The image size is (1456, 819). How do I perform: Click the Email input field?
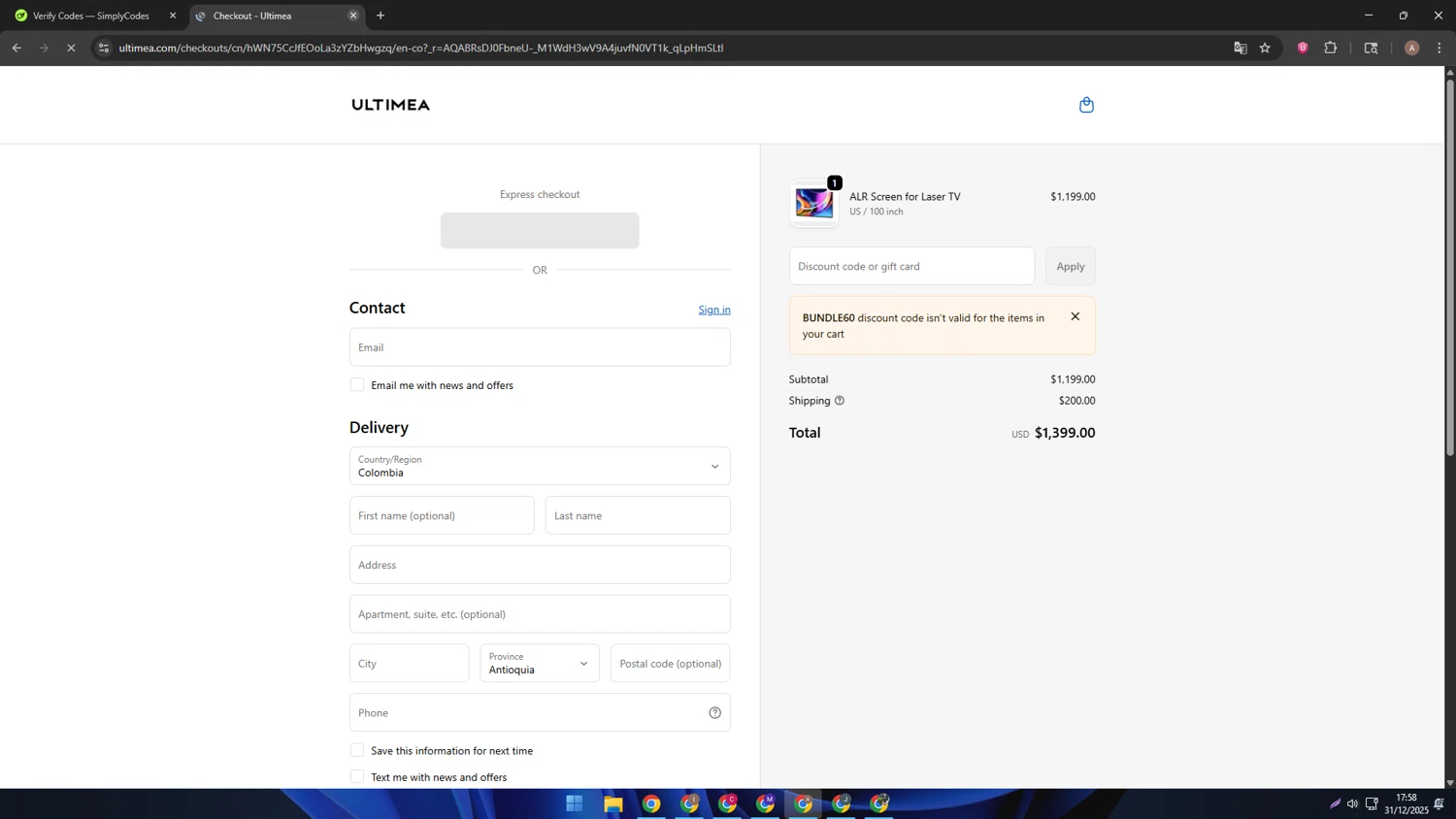tap(540, 347)
